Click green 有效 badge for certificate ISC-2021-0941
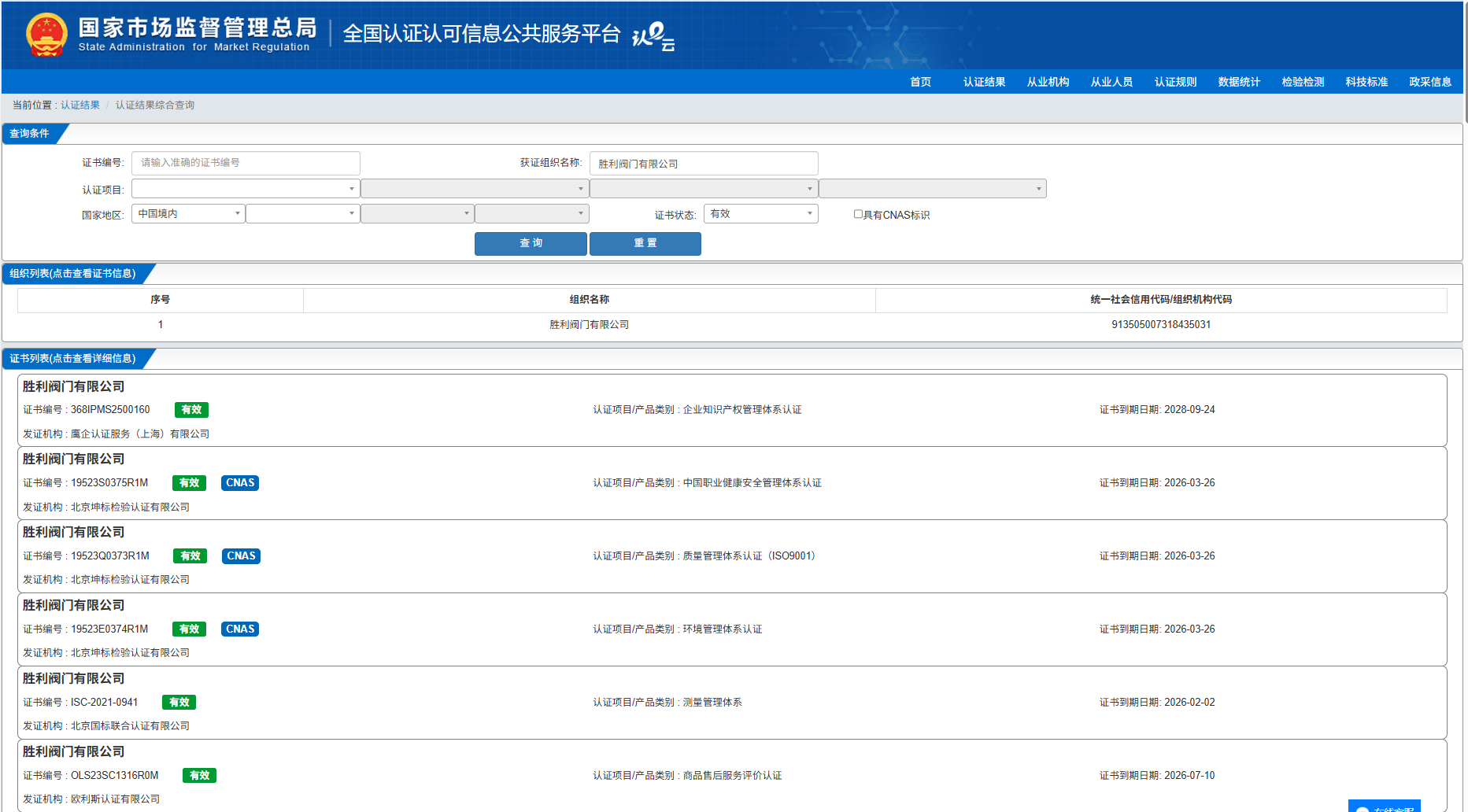1468x812 pixels. (x=179, y=703)
